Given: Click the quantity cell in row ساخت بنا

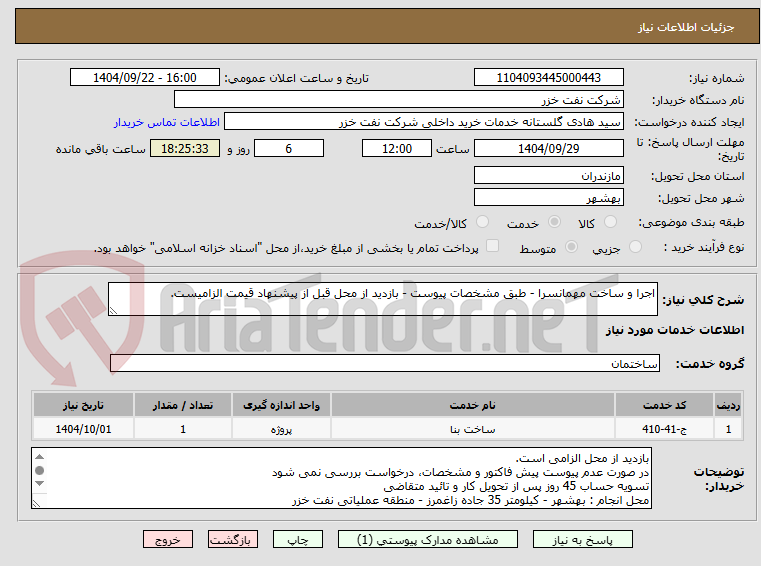Looking at the screenshot, I should pyautogui.click(x=183, y=429).
